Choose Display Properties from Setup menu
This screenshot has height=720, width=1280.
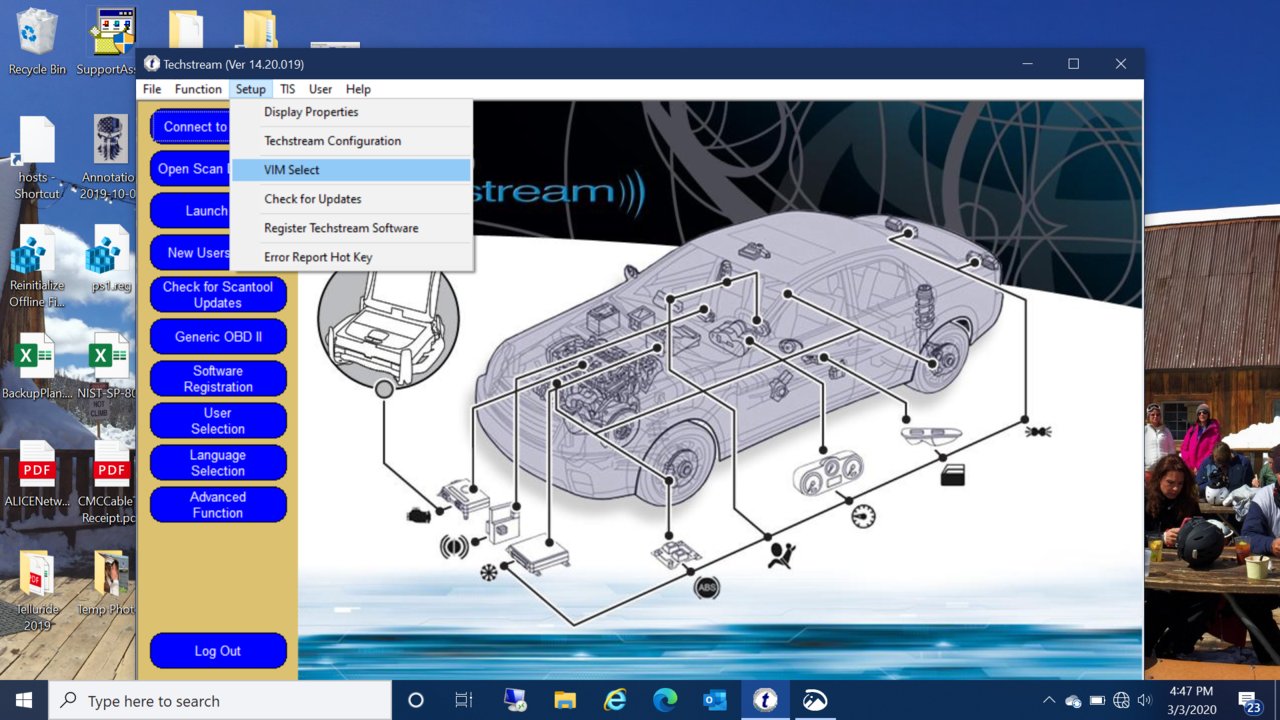pos(351,112)
